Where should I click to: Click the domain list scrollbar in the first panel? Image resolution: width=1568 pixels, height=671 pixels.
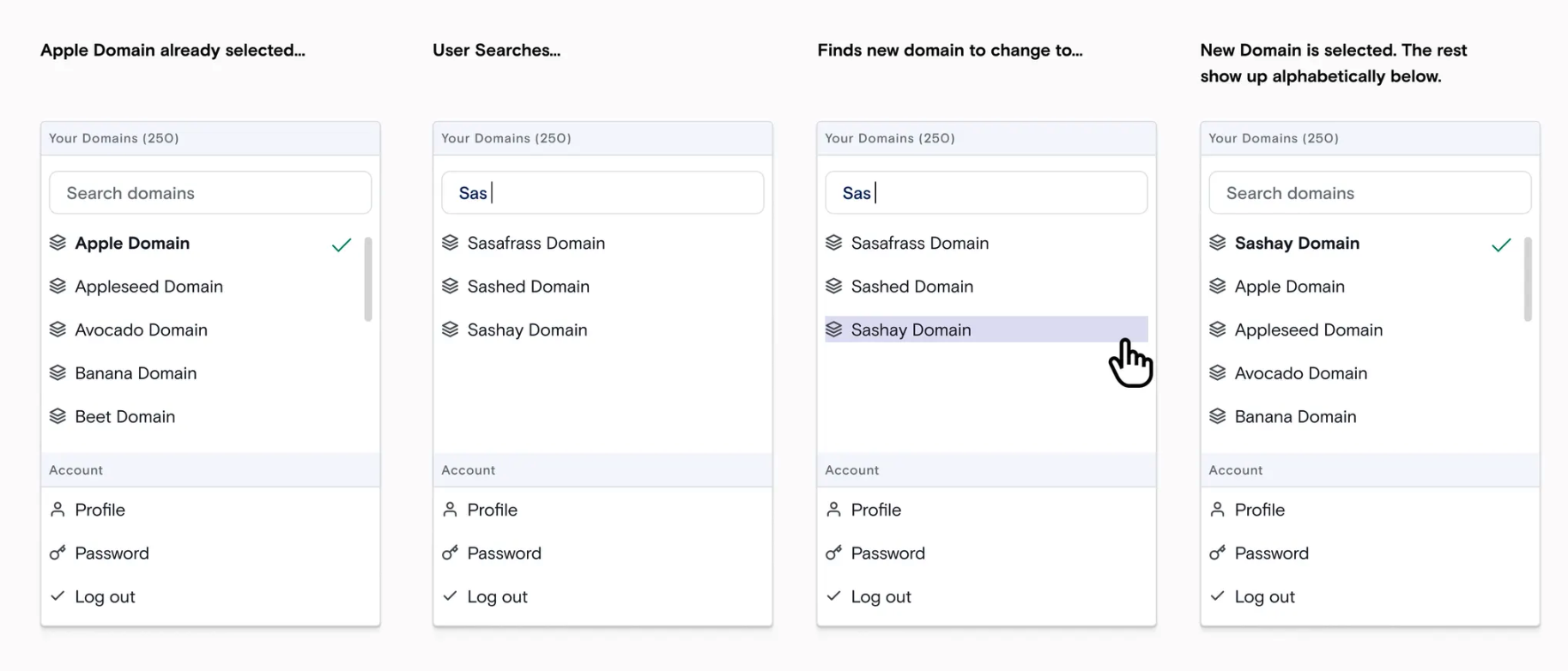[368, 279]
